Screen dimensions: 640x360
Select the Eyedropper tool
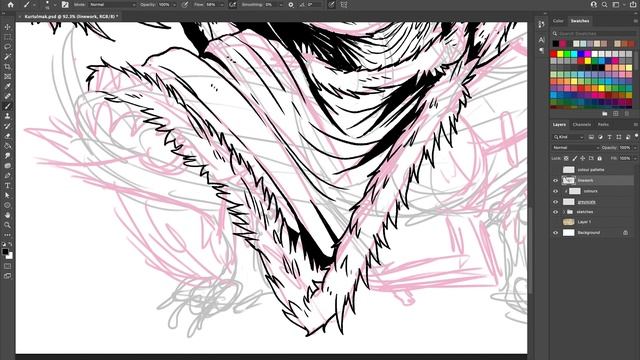(x=7, y=86)
